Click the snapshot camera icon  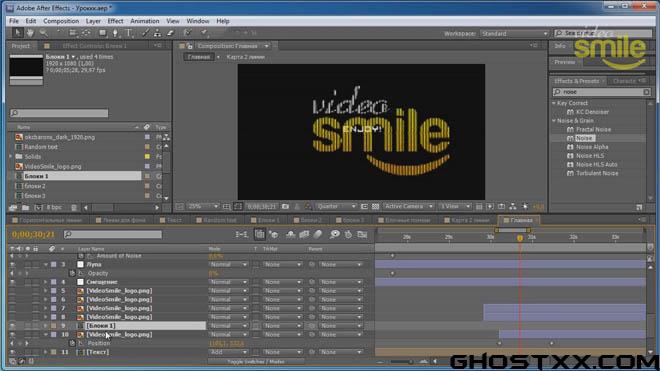click(x=285, y=206)
